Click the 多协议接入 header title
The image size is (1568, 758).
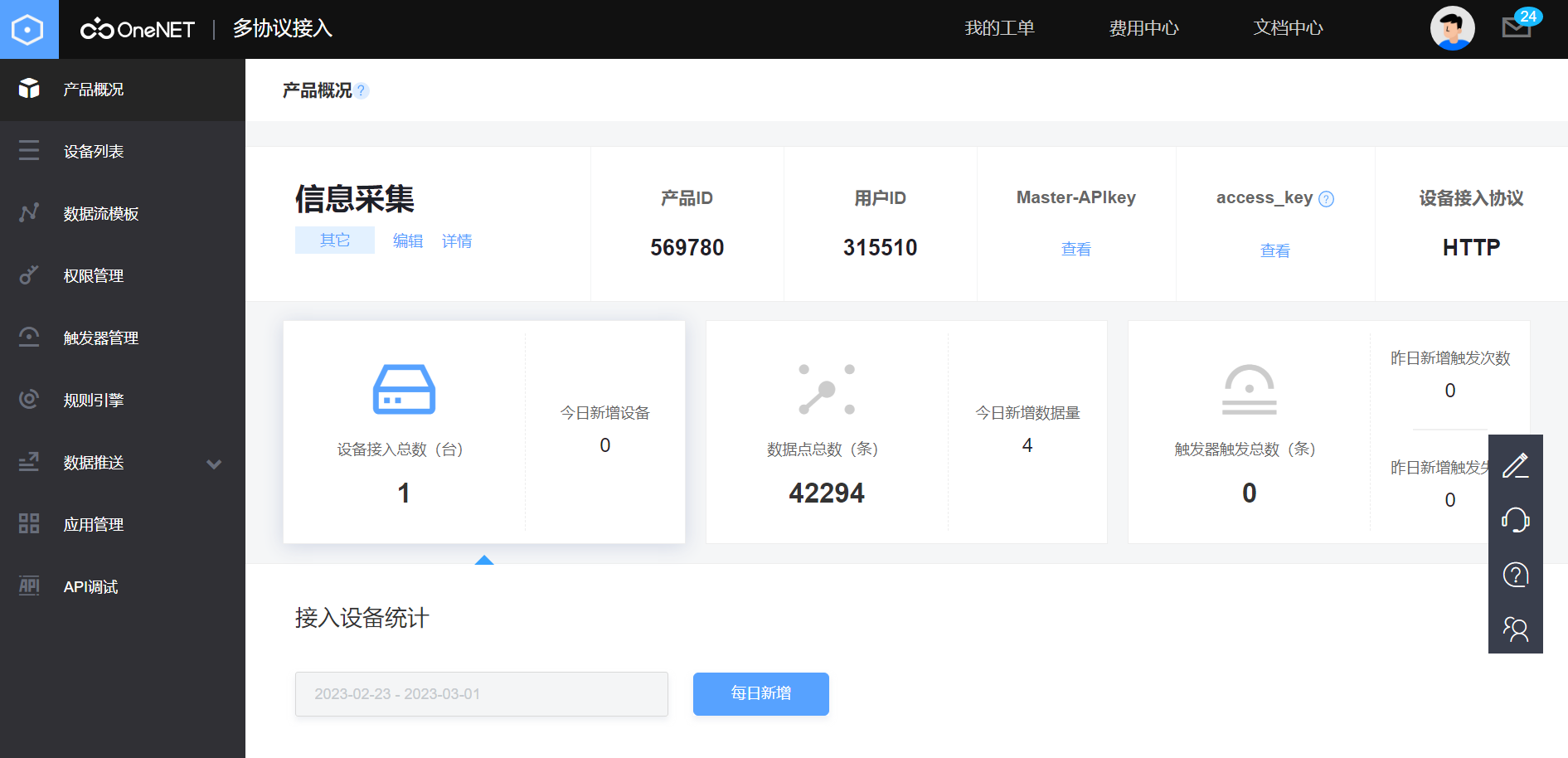click(283, 28)
